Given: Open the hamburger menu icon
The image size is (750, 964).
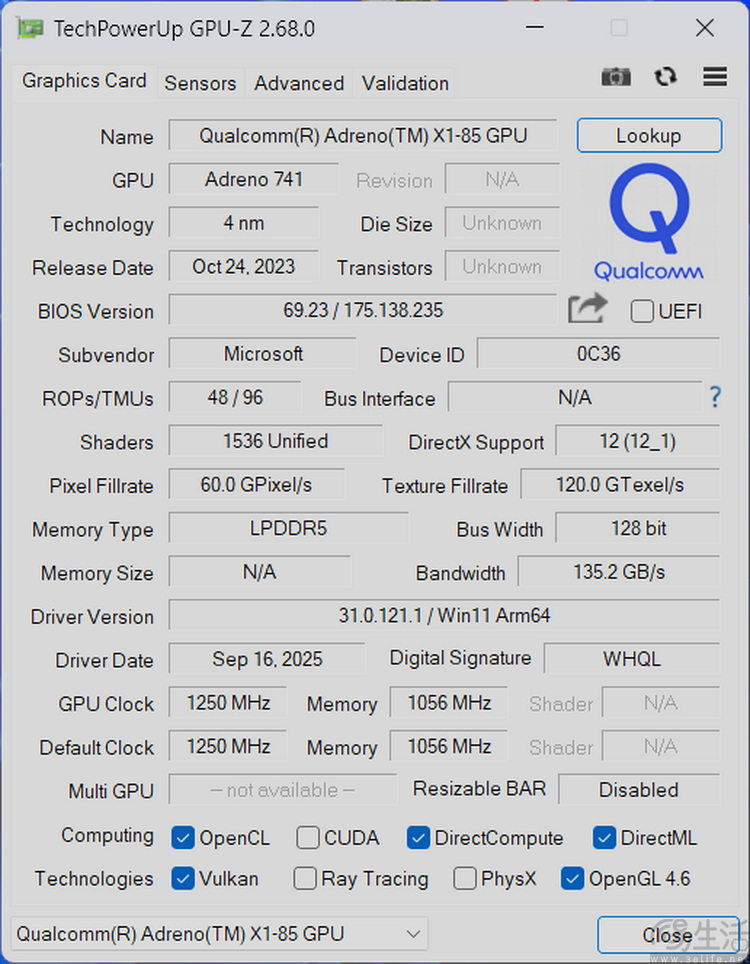Looking at the screenshot, I should point(714,77).
